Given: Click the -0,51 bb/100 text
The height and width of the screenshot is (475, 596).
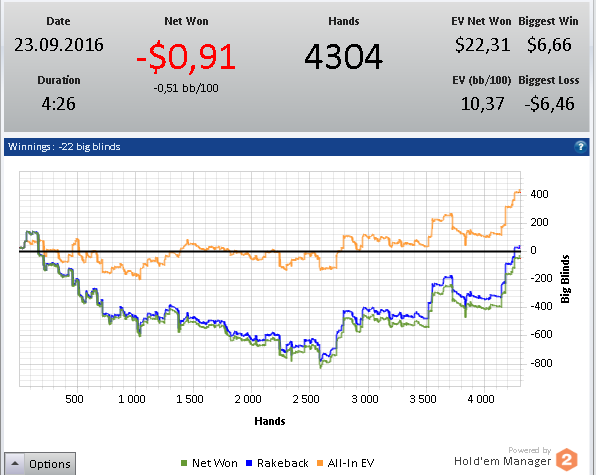Looking at the screenshot, I should coord(186,88).
